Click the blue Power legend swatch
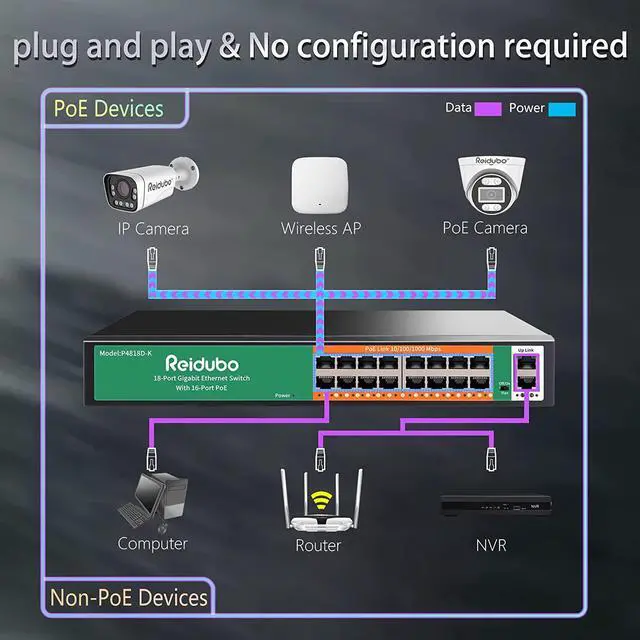This screenshot has width=640, height=640. [x=562, y=109]
